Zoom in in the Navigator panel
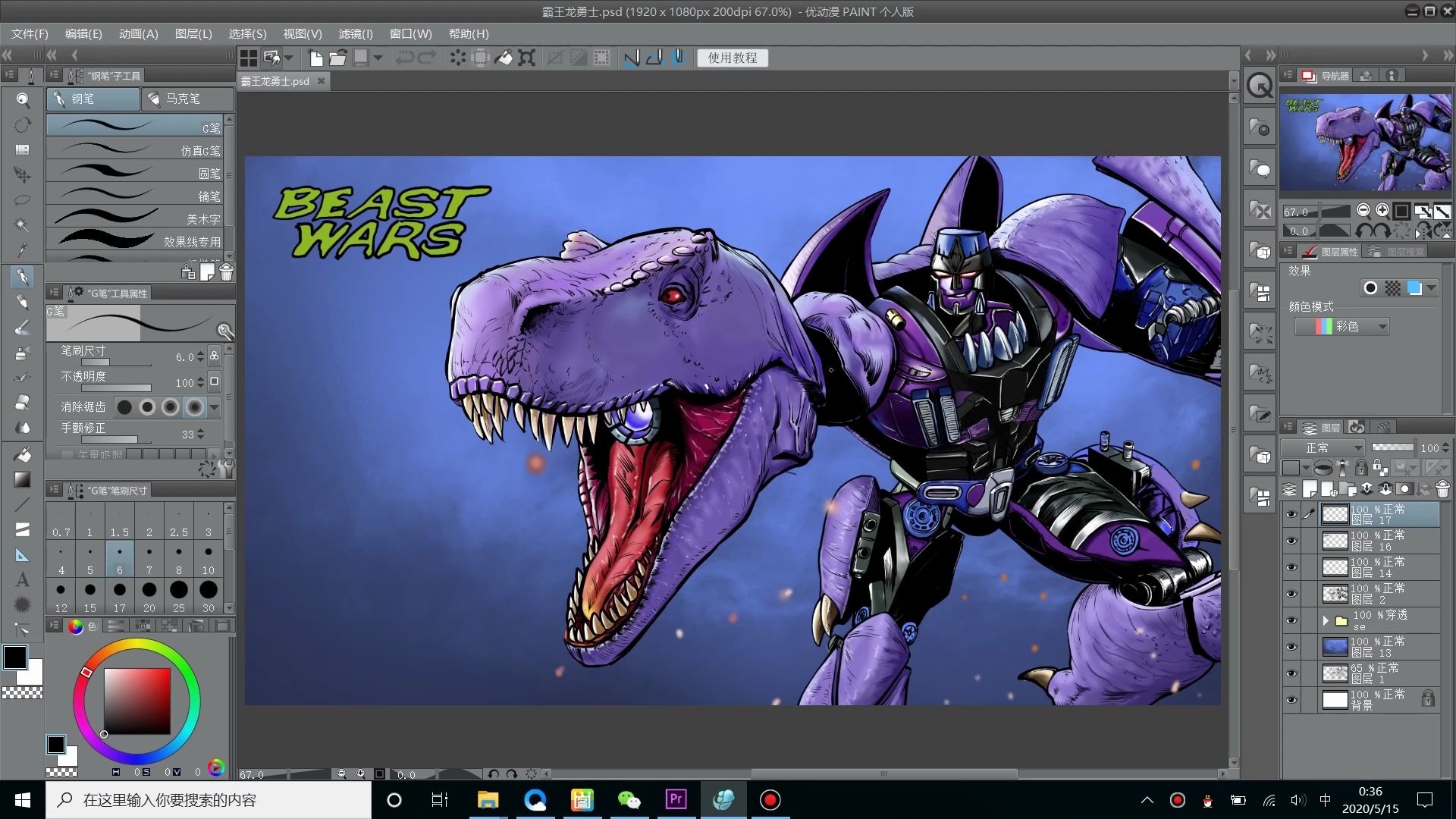This screenshot has width=1456, height=819. (1382, 211)
